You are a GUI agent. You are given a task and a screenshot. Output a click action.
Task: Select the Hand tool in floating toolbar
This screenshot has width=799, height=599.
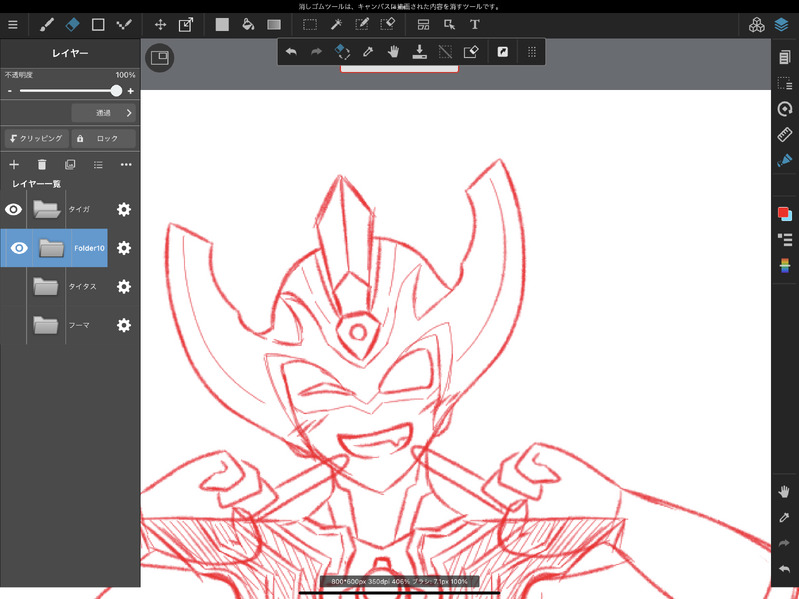[393, 51]
